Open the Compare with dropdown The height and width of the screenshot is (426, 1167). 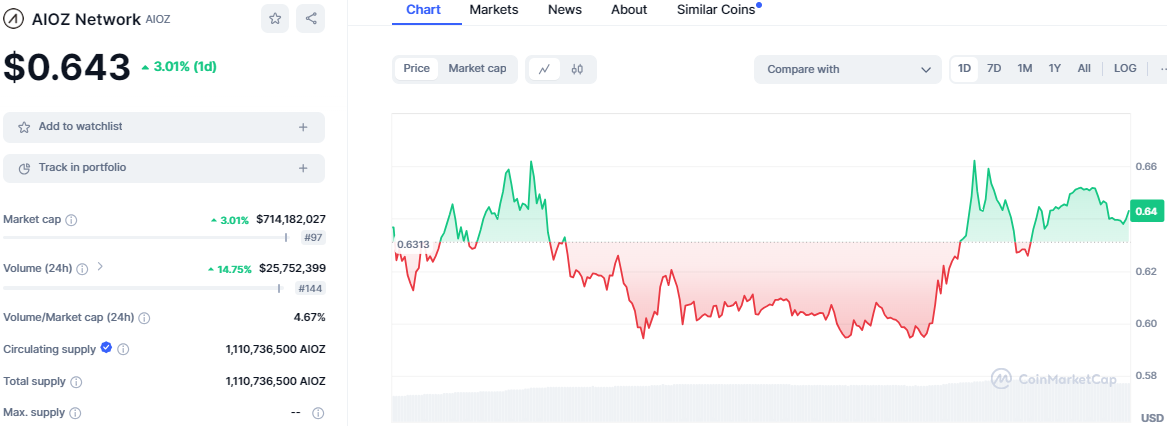click(848, 69)
